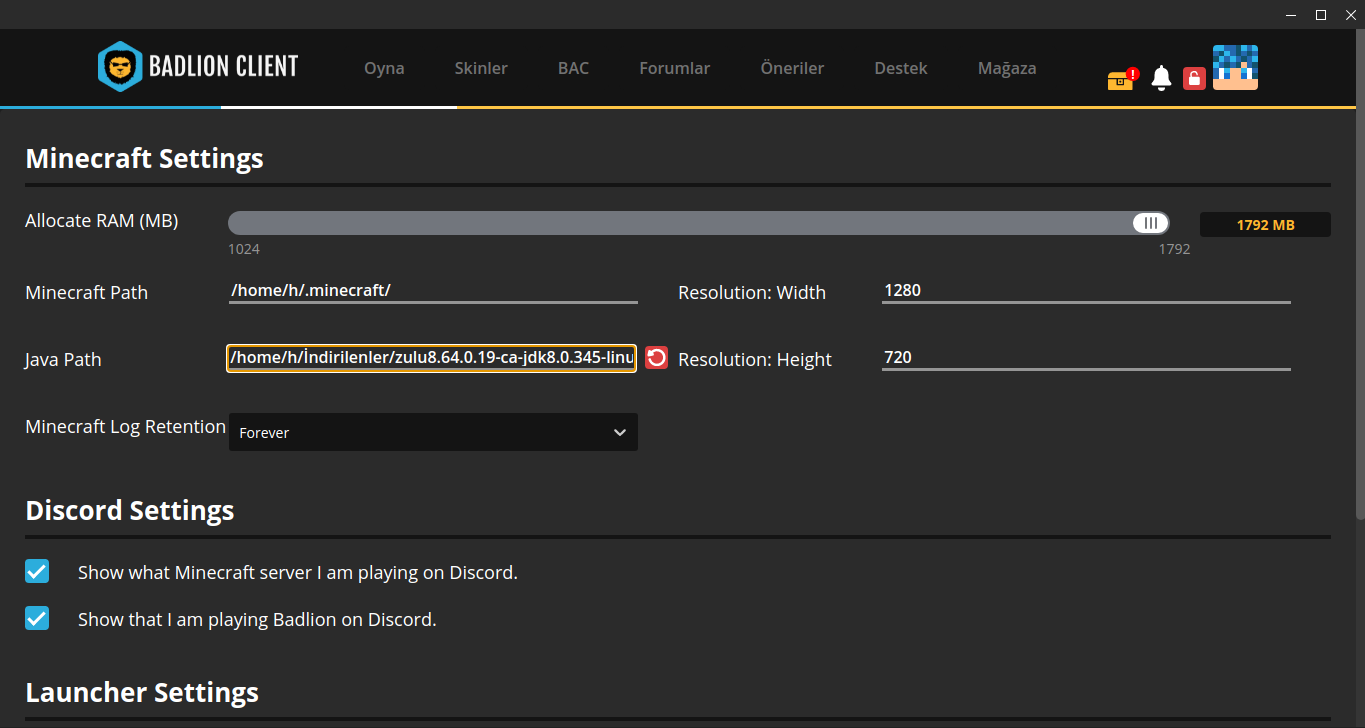Click the Badlion Client lion logo
This screenshot has height=728, width=1365.
coord(119,67)
